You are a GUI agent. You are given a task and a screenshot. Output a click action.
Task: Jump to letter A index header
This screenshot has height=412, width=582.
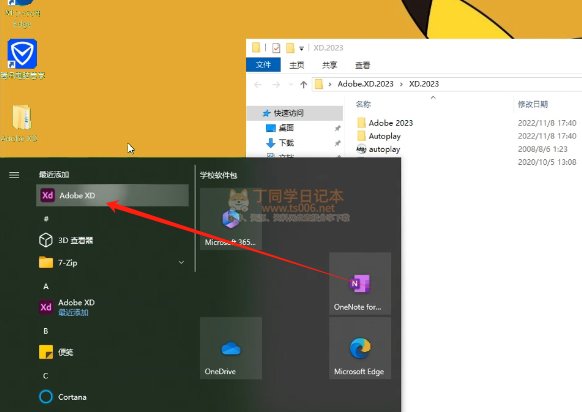(x=46, y=286)
